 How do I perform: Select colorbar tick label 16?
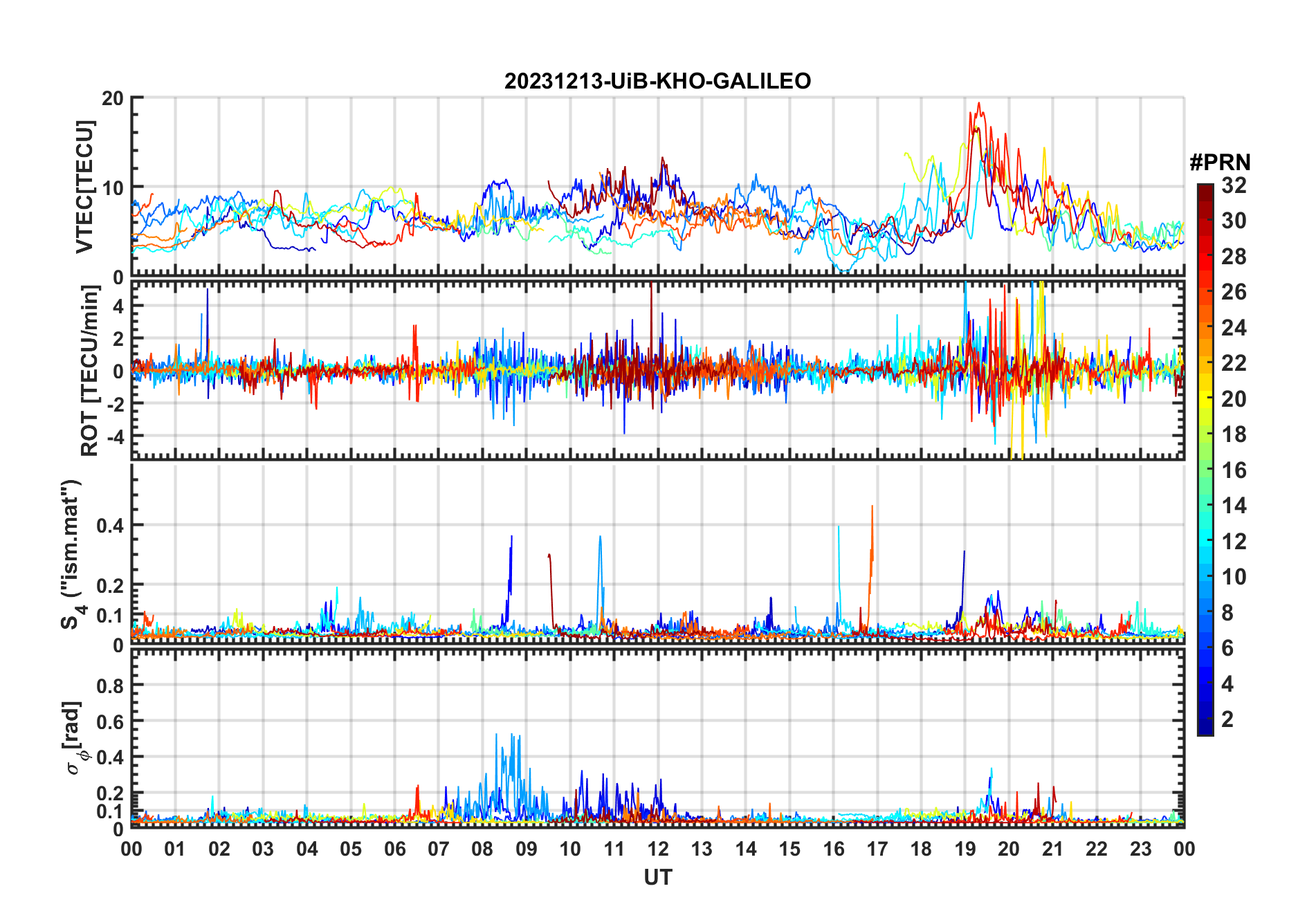point(1234,470)
